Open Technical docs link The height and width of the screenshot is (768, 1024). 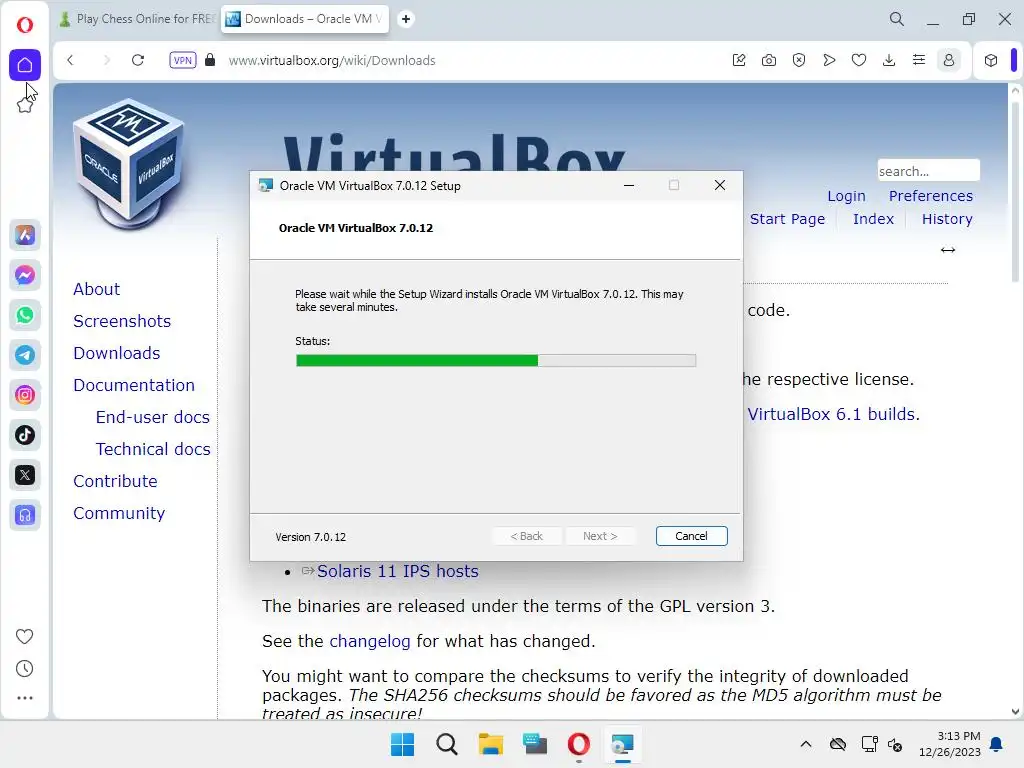click(153, 449)
